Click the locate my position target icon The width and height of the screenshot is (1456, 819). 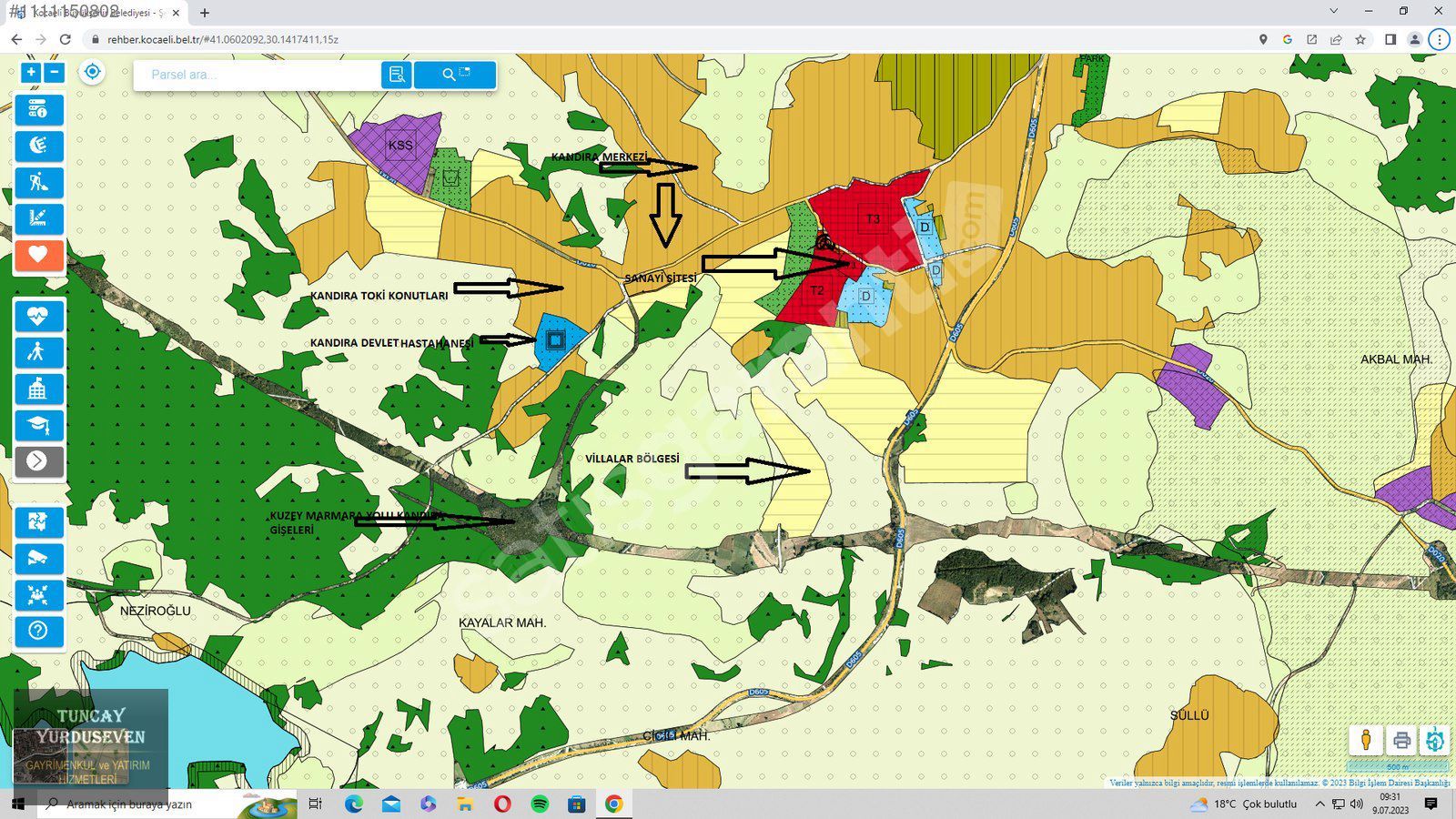(92, 72)
